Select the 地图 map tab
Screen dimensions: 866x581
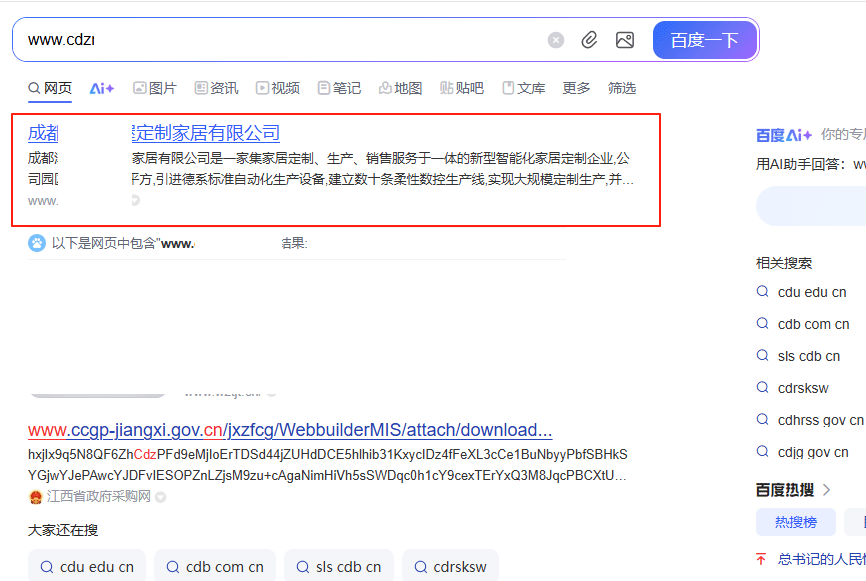pyautogui.click(x=400, y=88)
